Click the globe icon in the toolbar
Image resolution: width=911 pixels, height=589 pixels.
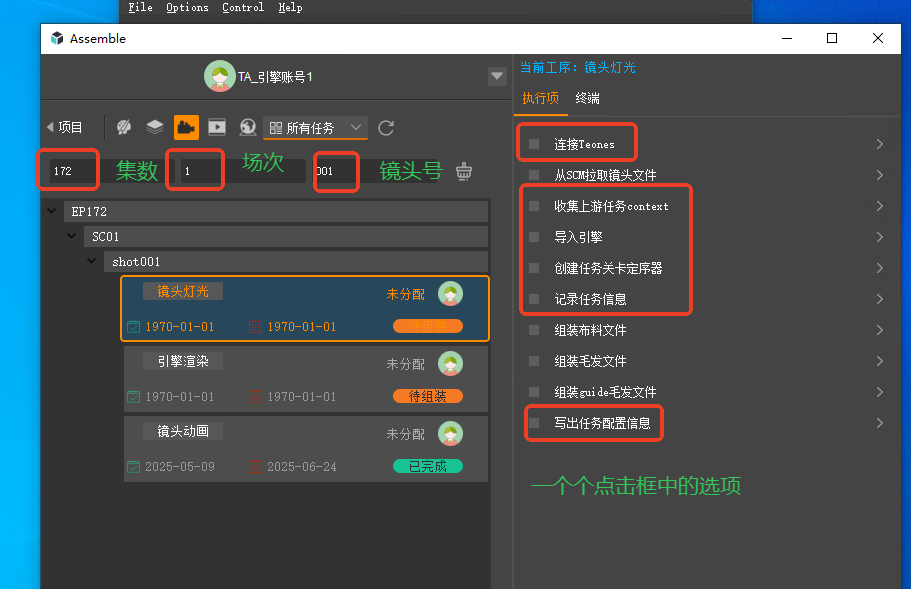pyautogui.click(x=248, y=127)
